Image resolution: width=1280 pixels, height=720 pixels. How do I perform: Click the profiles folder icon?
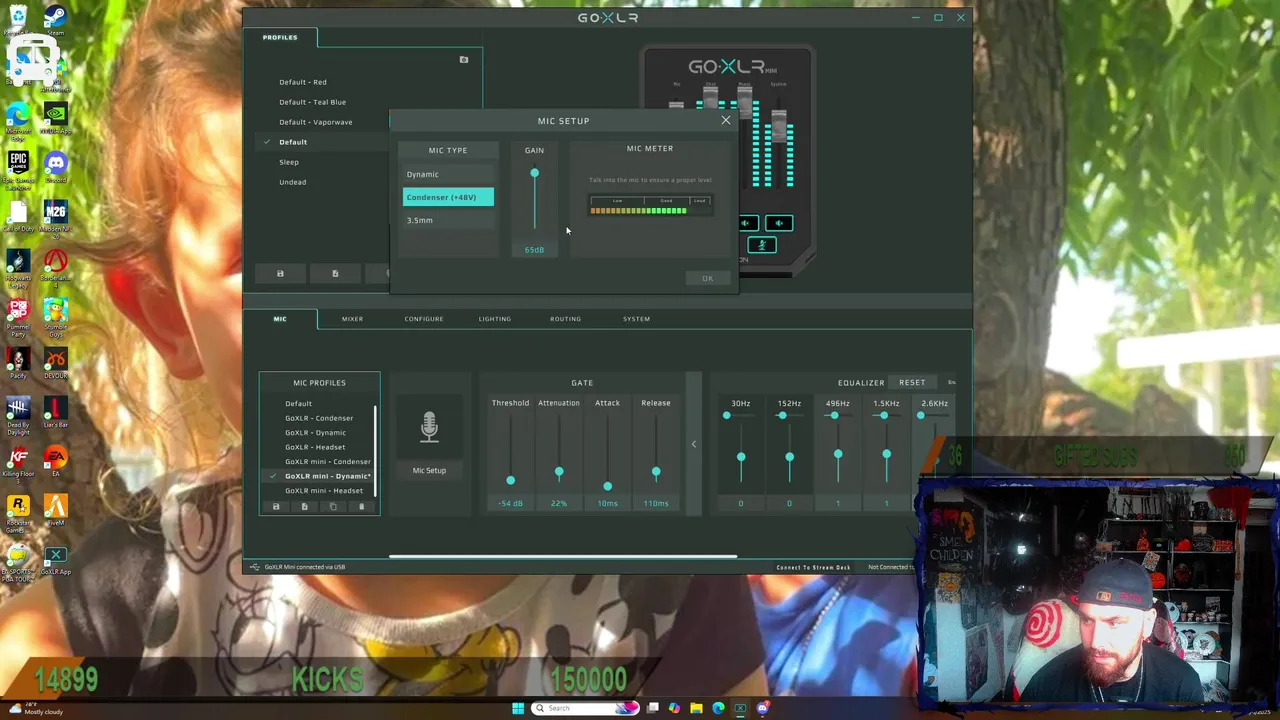point(464,60)
